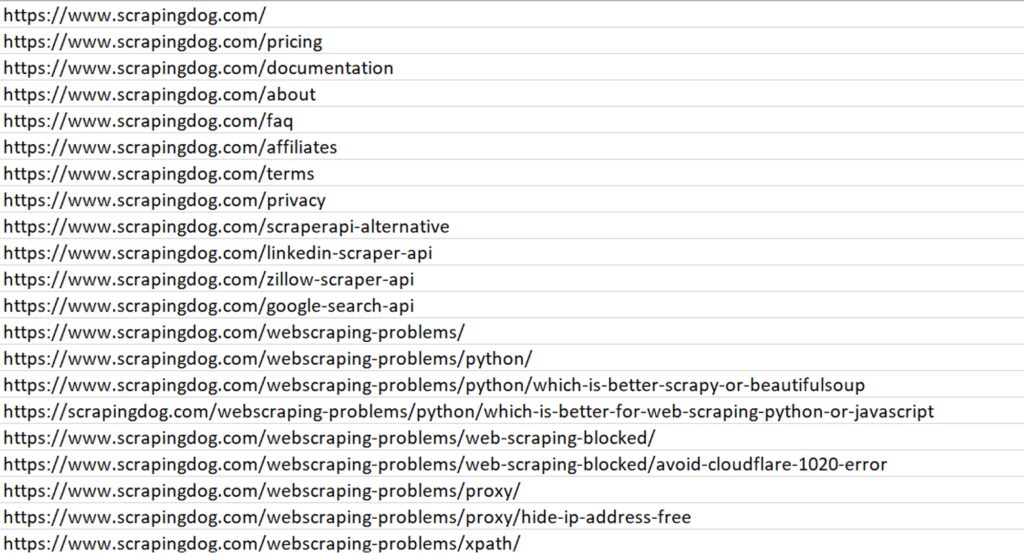Select the google-search-api URL
The height and width of the screenshot is (553, 1024).
pyautogui.click(x=208, y=306)
